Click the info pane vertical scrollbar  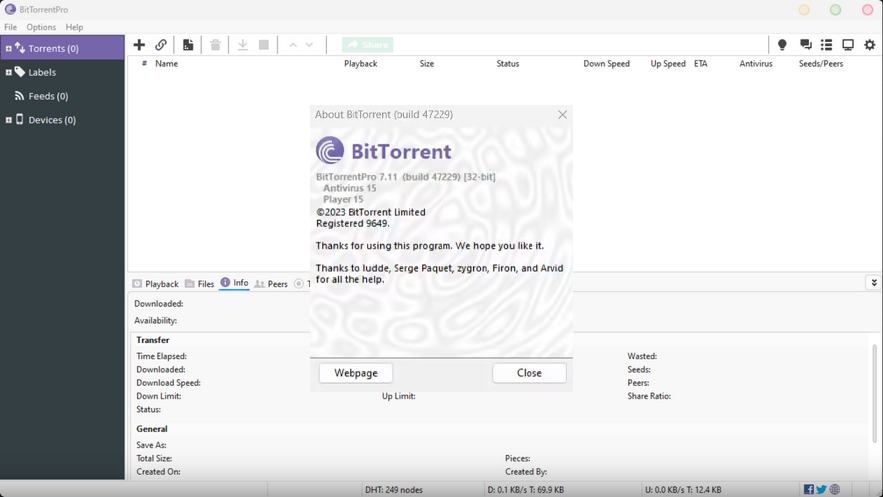coord(875,394)
